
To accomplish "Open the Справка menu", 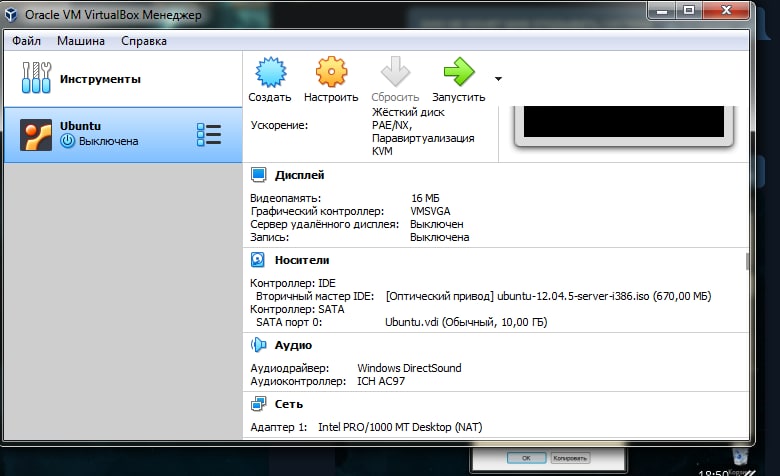I will tap(144, 41).
